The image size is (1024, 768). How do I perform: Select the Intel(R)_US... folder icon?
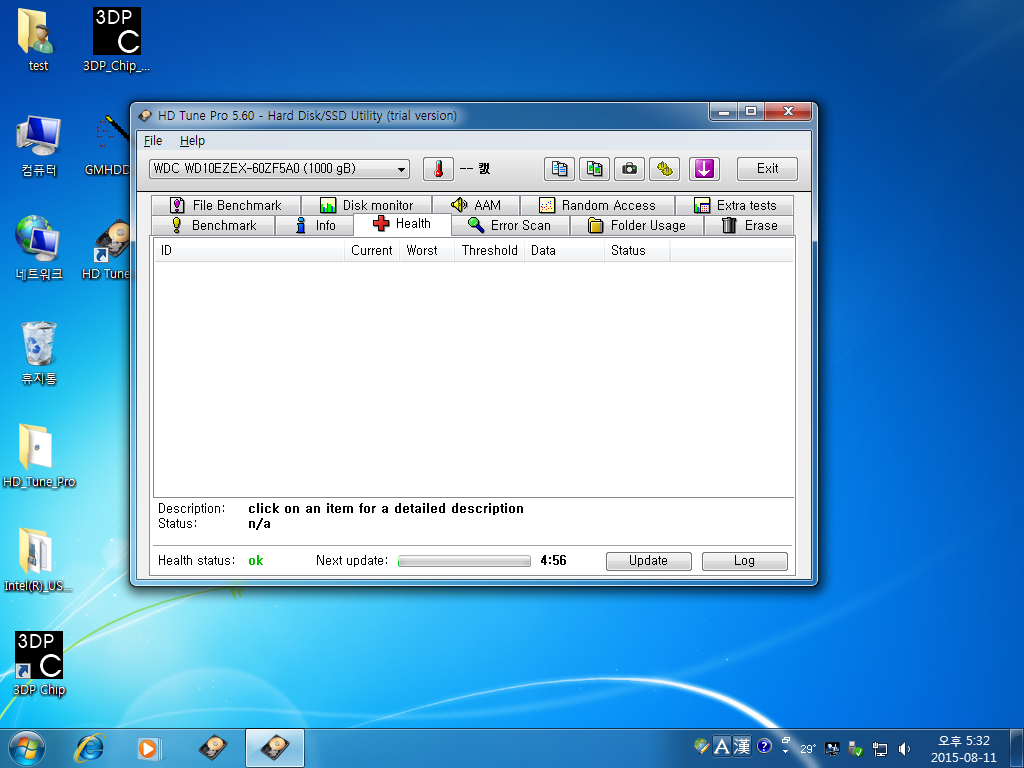[x=38, y=560]
